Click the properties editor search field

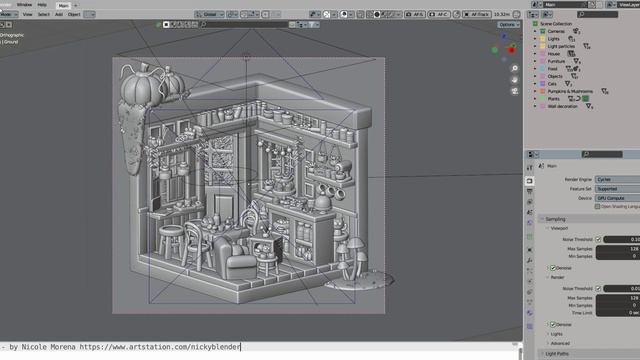[x=602, y=154]
